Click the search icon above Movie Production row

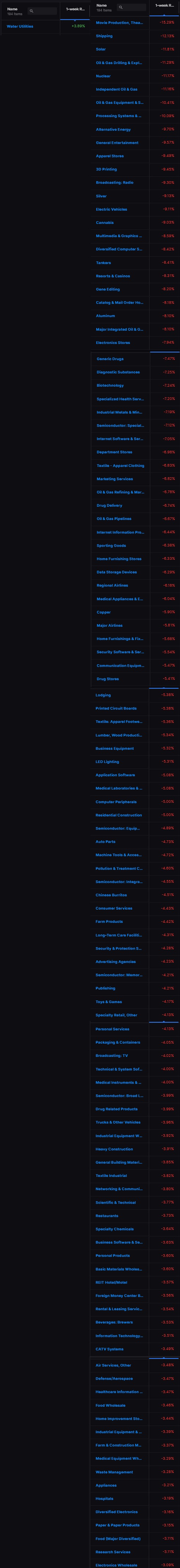coord(120,7)
